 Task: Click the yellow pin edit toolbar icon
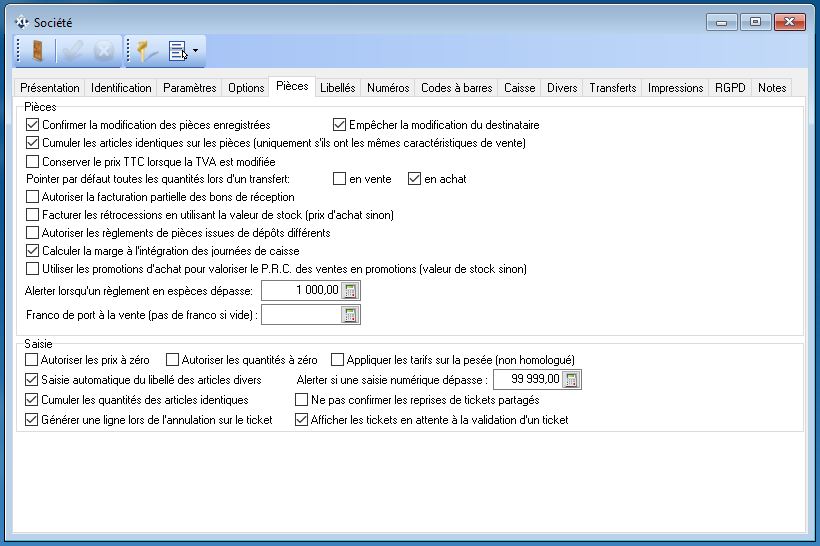146,51
